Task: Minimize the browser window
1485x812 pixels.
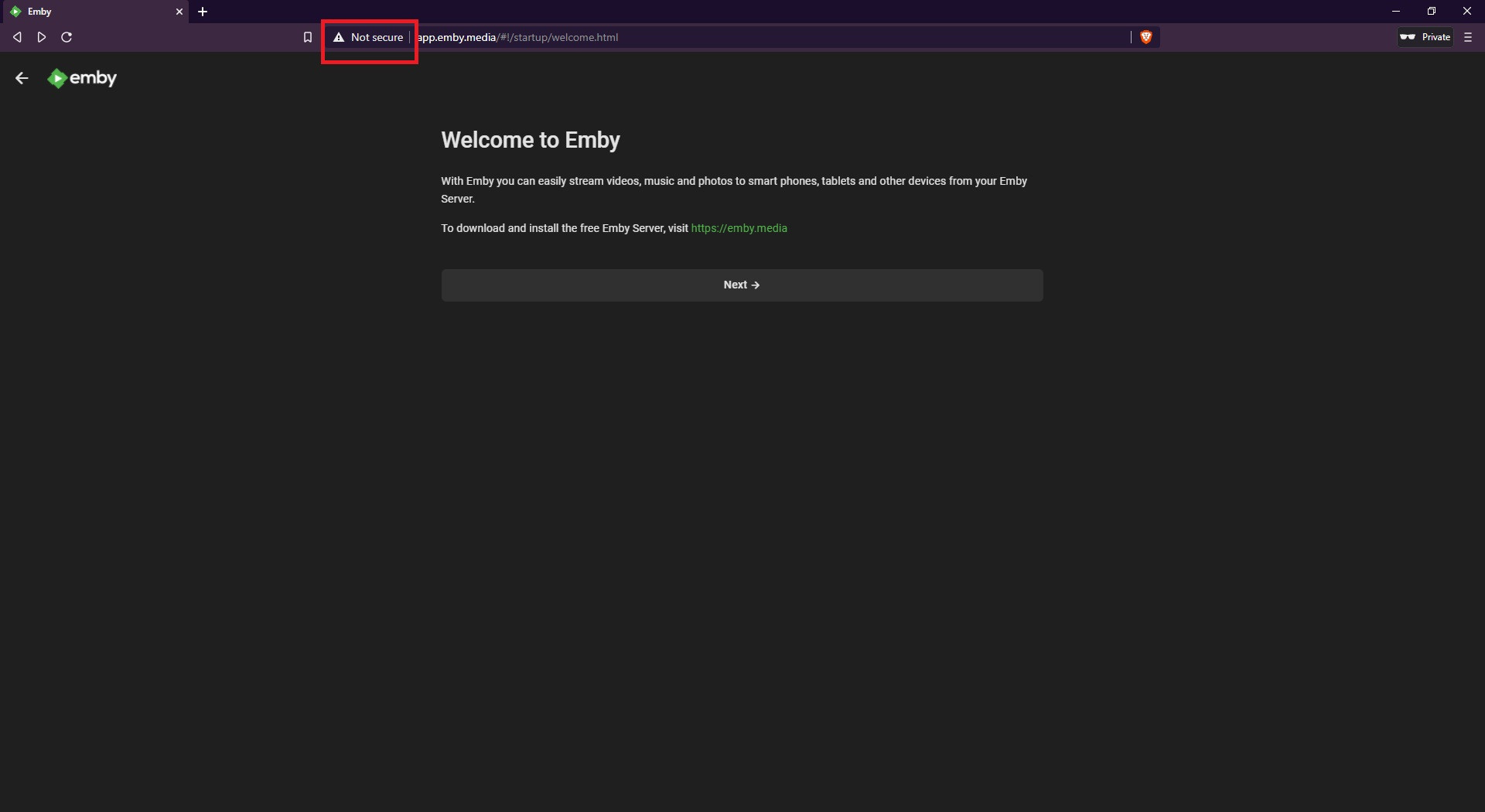Action: coord(1396,12)
